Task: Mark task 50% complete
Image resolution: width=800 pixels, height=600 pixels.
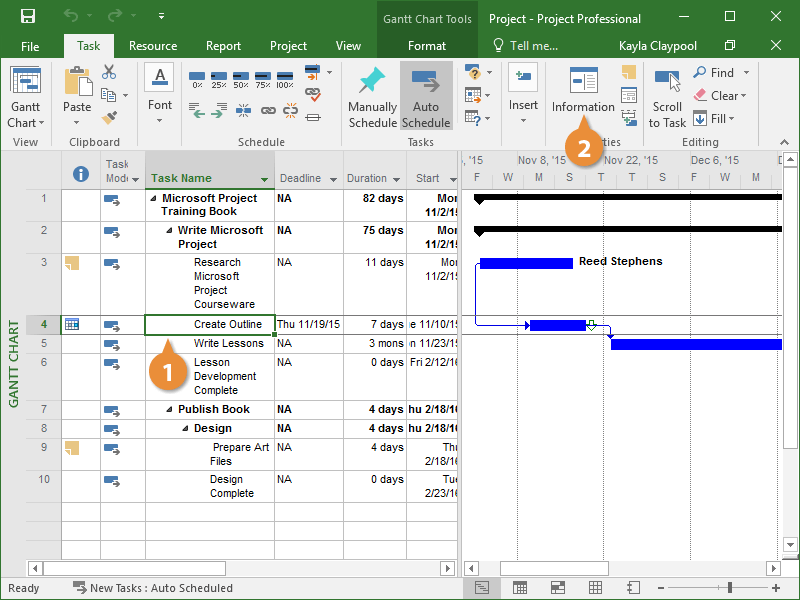Action: (x=240, y=78)
